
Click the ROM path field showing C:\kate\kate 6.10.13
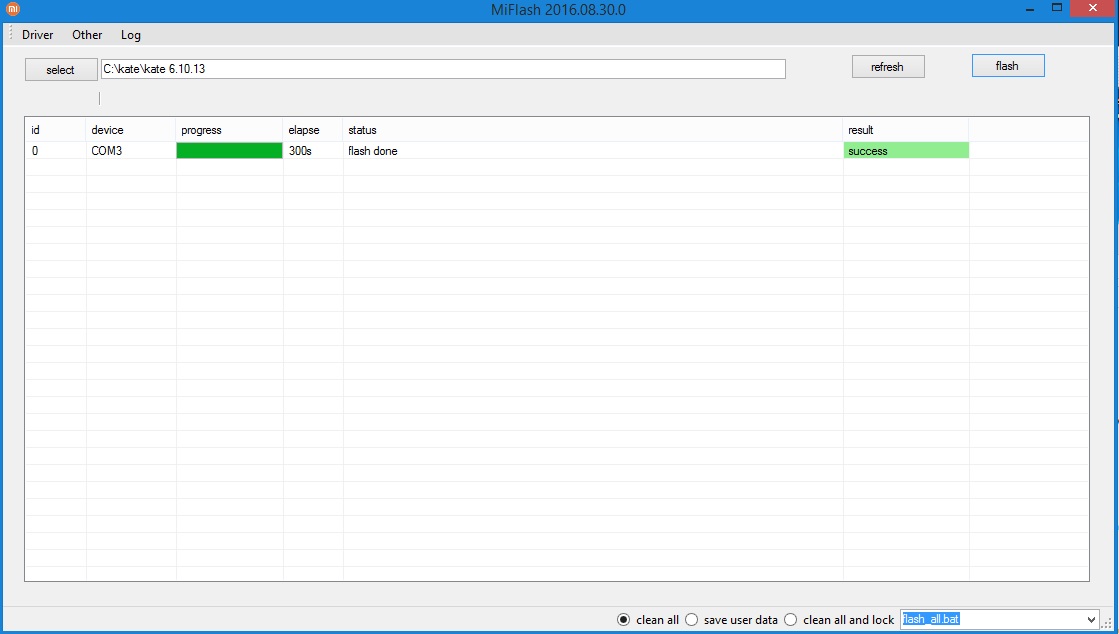tap(442, 69)
